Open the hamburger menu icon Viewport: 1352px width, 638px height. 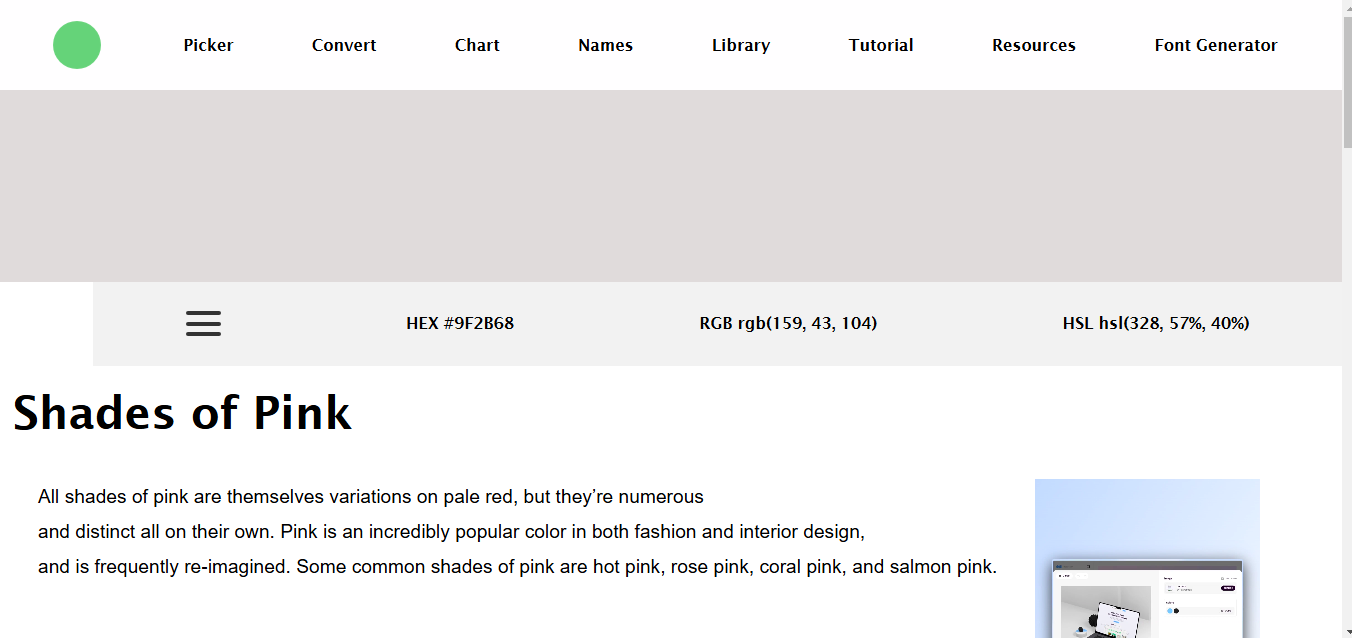tap(203, 323)
